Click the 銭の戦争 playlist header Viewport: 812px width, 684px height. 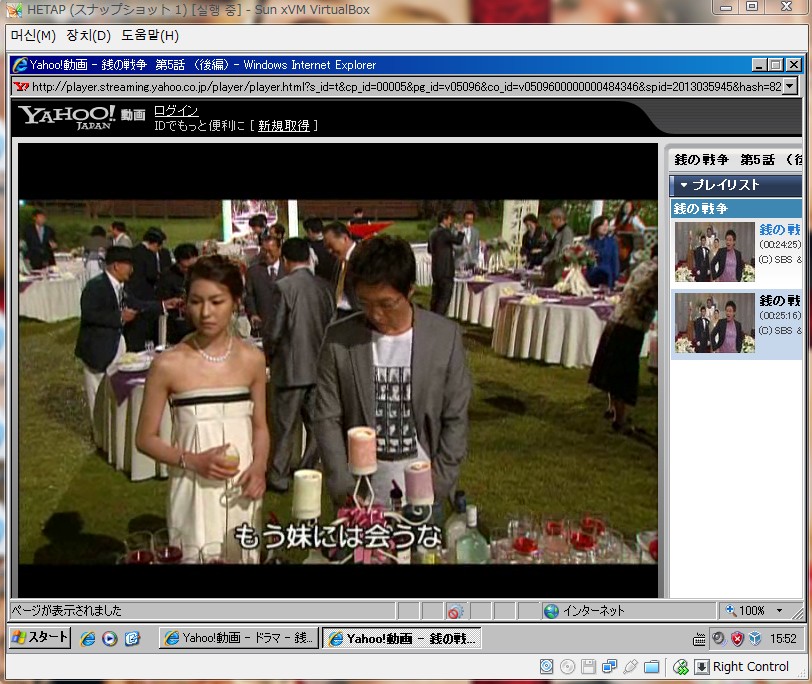735,209
